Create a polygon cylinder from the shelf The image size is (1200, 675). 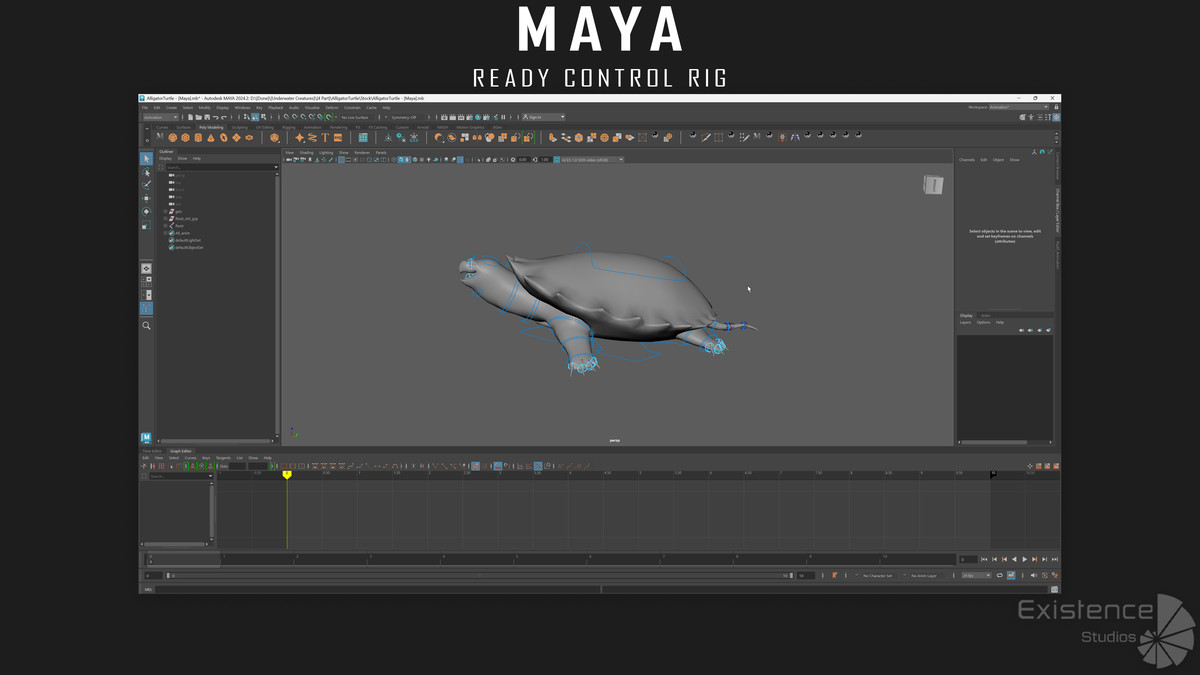pyautogui.click(x=198, y=137)
